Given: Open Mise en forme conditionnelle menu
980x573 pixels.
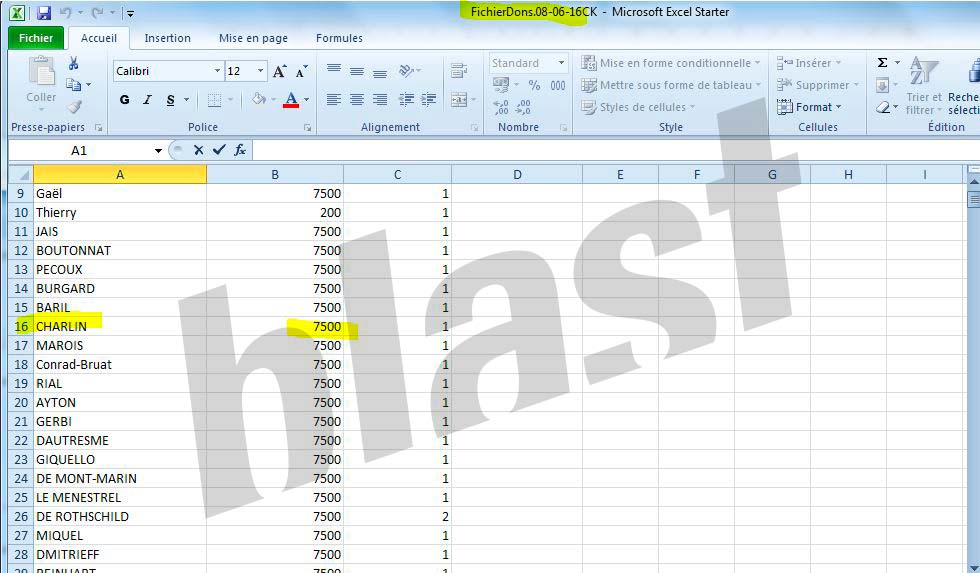Looking at the screenshot, I should coord(671,63).
